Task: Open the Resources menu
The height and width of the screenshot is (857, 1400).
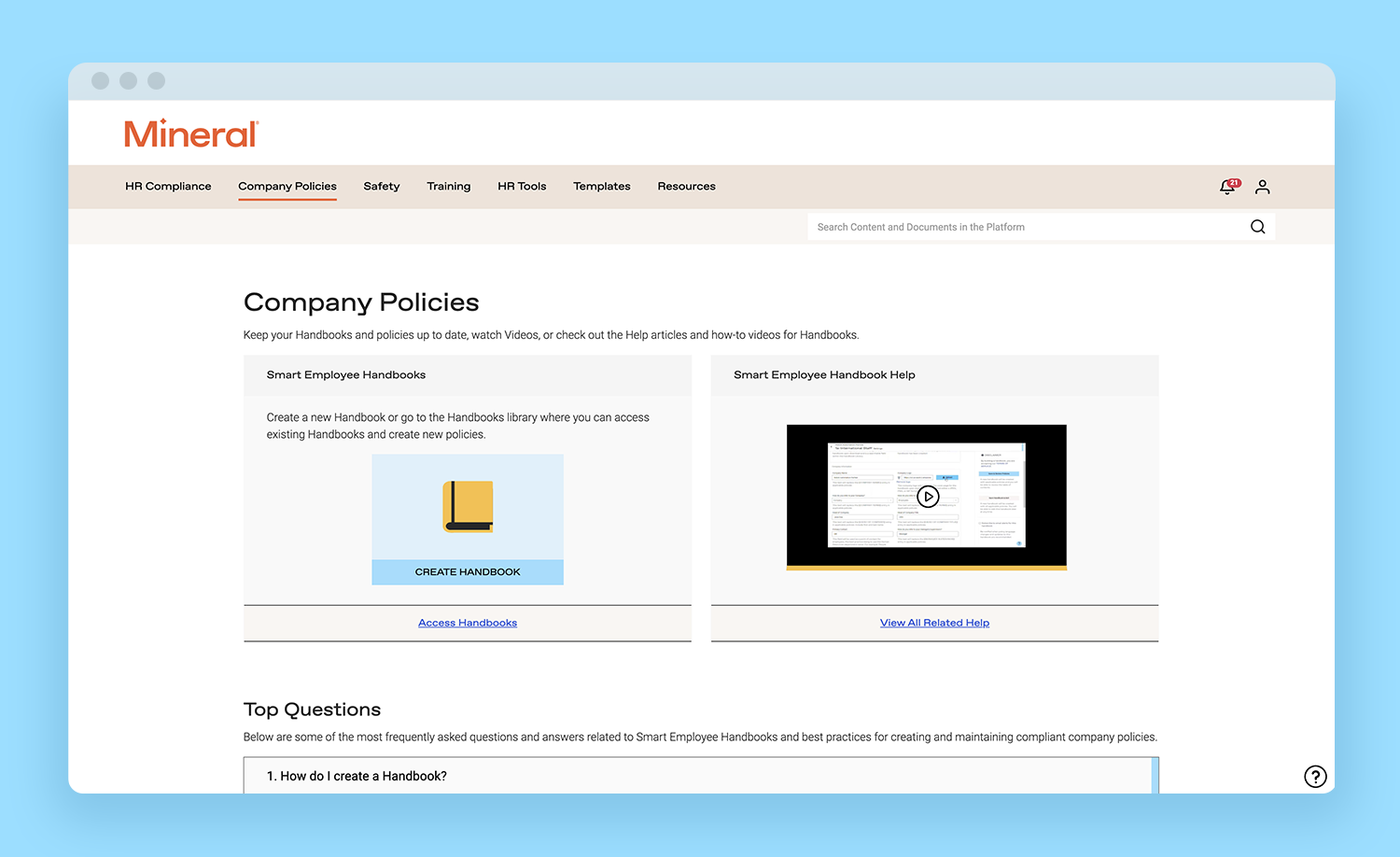Action: pos(686,187)
